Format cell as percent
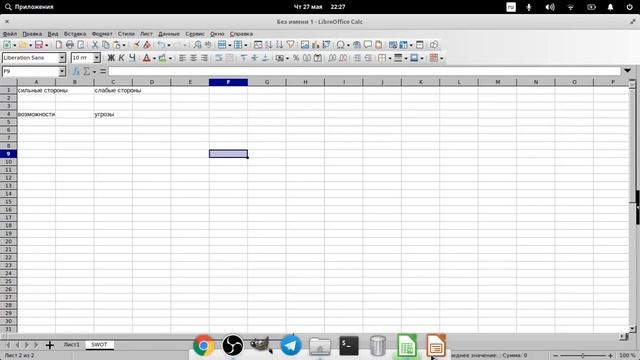 296,58
